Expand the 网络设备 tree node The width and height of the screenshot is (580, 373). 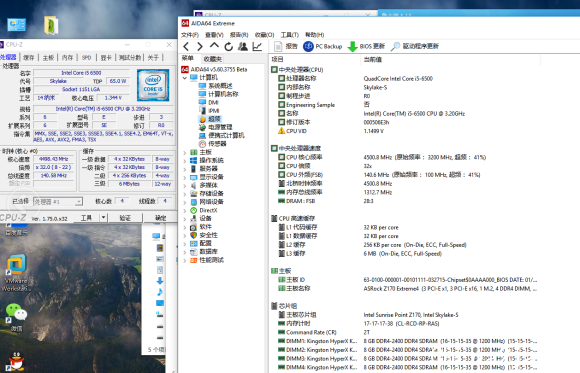185,202
